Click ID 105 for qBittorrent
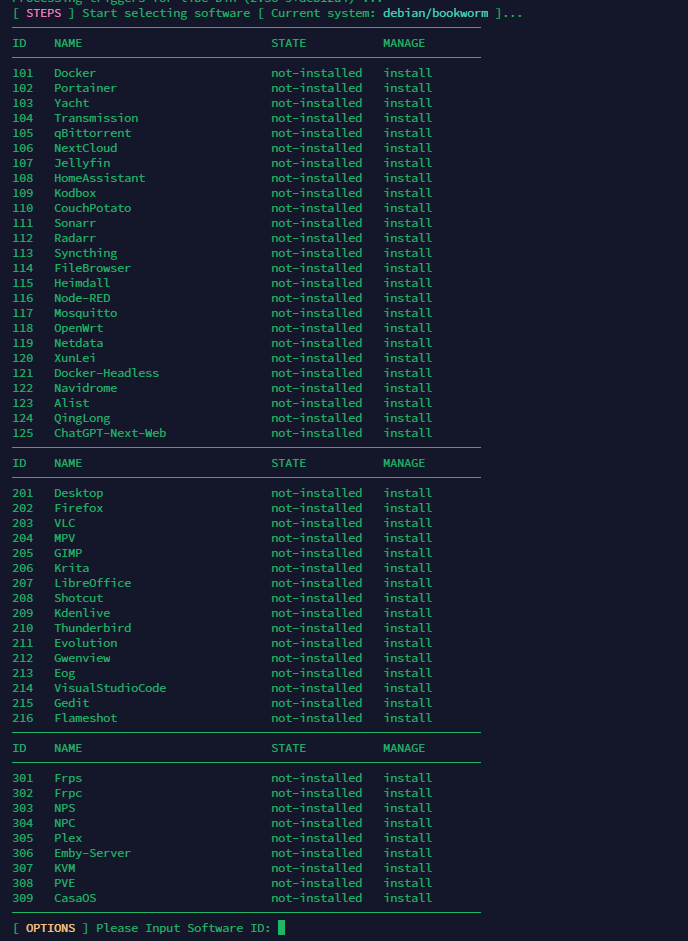Image resolution: width=688 pixels, height=941 pixels. point(23,133)
